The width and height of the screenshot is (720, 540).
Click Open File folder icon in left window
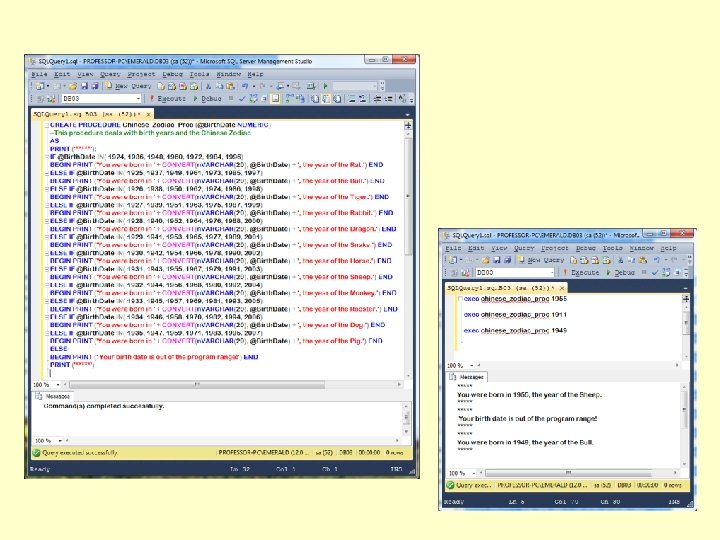(73, 86)
